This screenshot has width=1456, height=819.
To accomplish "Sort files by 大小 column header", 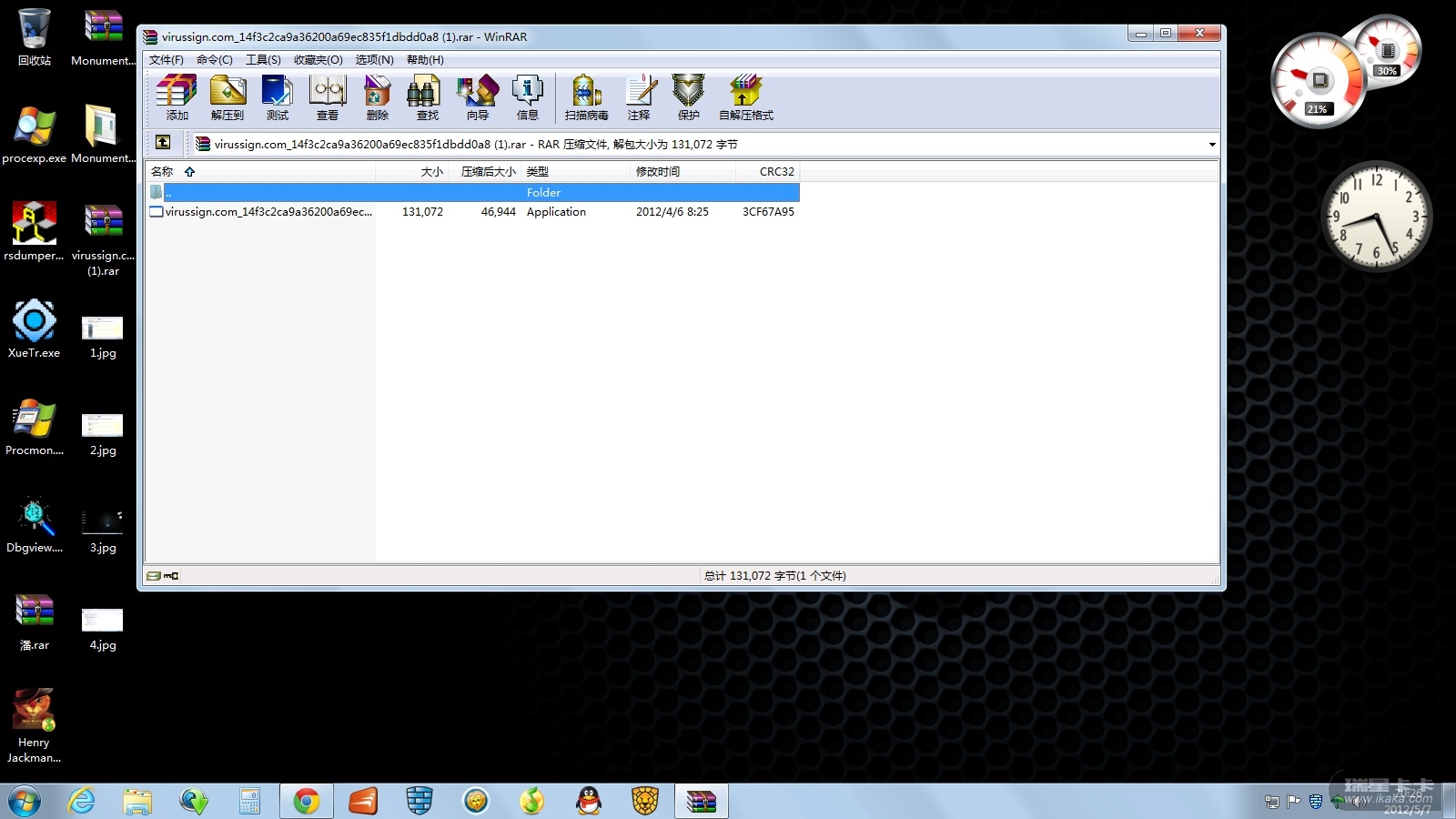I will point(411,172).
